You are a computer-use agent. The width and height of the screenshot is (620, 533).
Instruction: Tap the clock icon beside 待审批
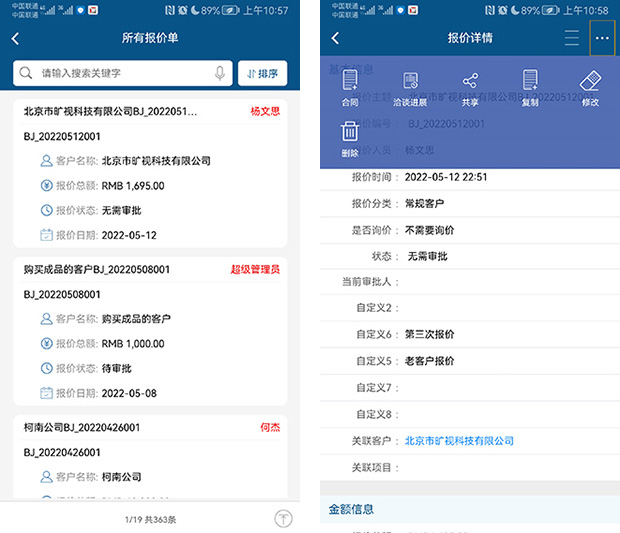click(47, 369)
